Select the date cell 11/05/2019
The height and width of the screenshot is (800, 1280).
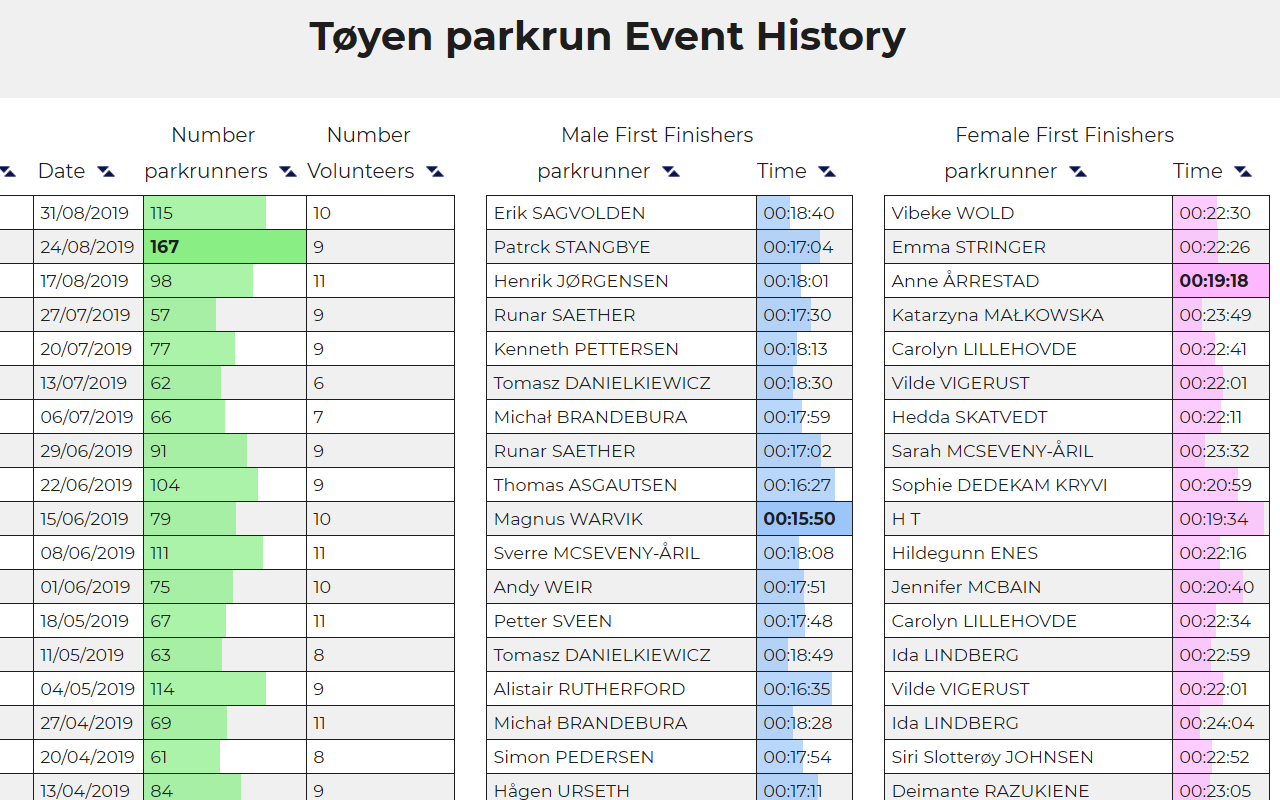coord(89,655)
